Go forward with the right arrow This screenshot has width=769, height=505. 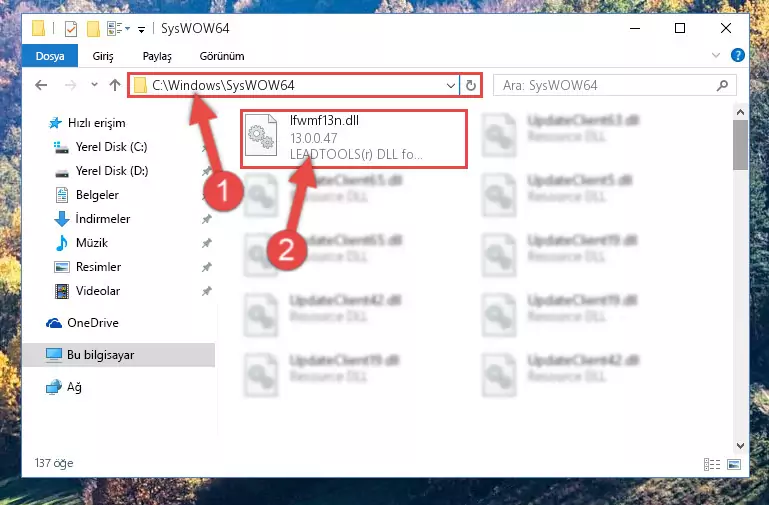click(x=71, y=85)
